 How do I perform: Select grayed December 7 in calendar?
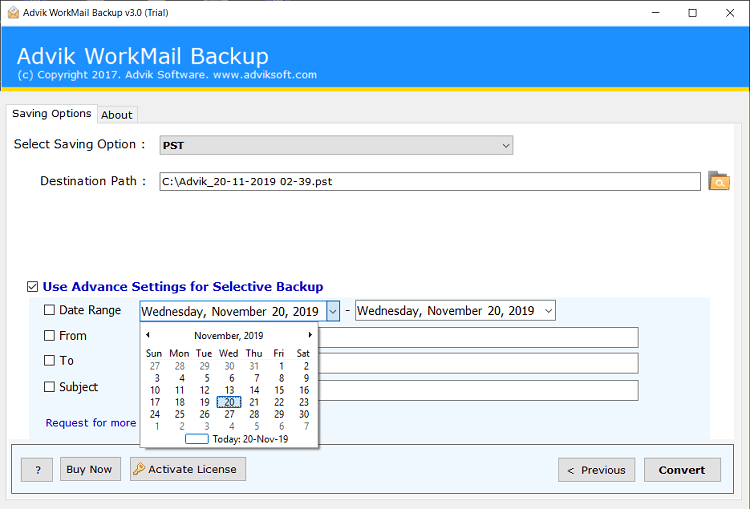(306, 426)
